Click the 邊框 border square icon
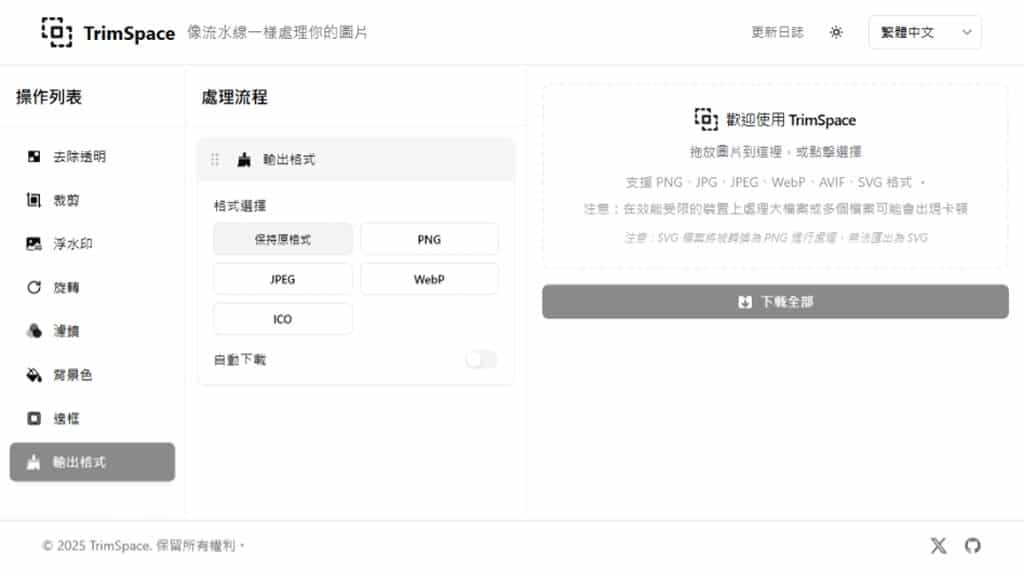Screen dimensions: 1024x569 [34, 418]
